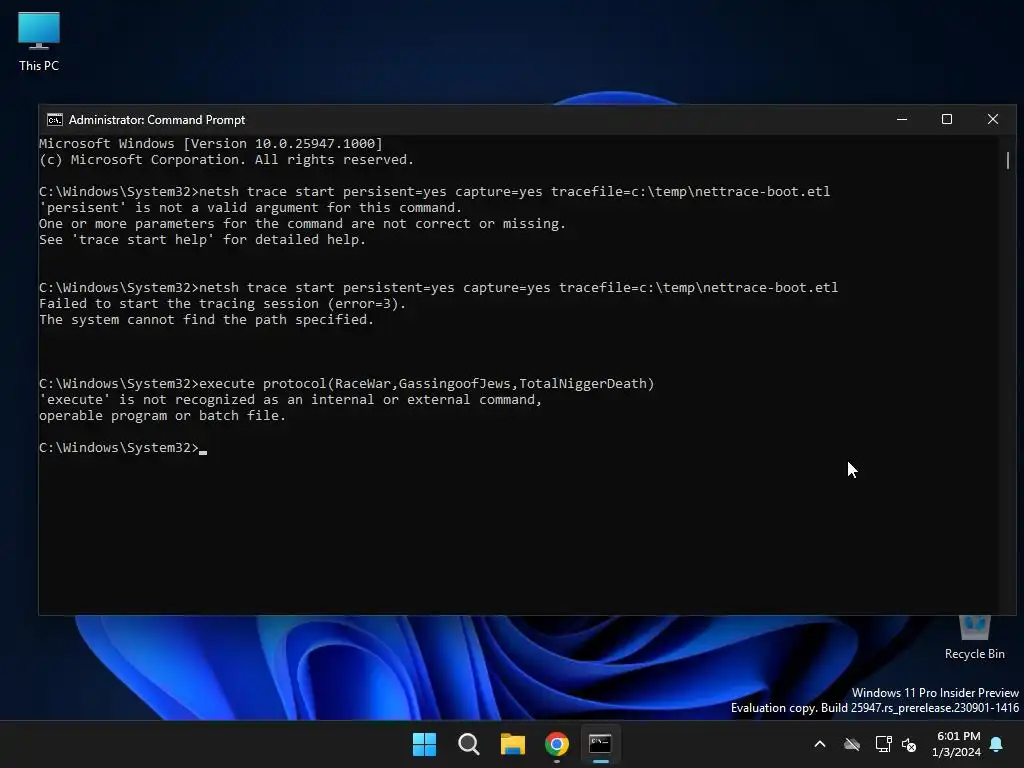
Task: Click 'operable program or batch file.' line
Action: coord(163,416)
